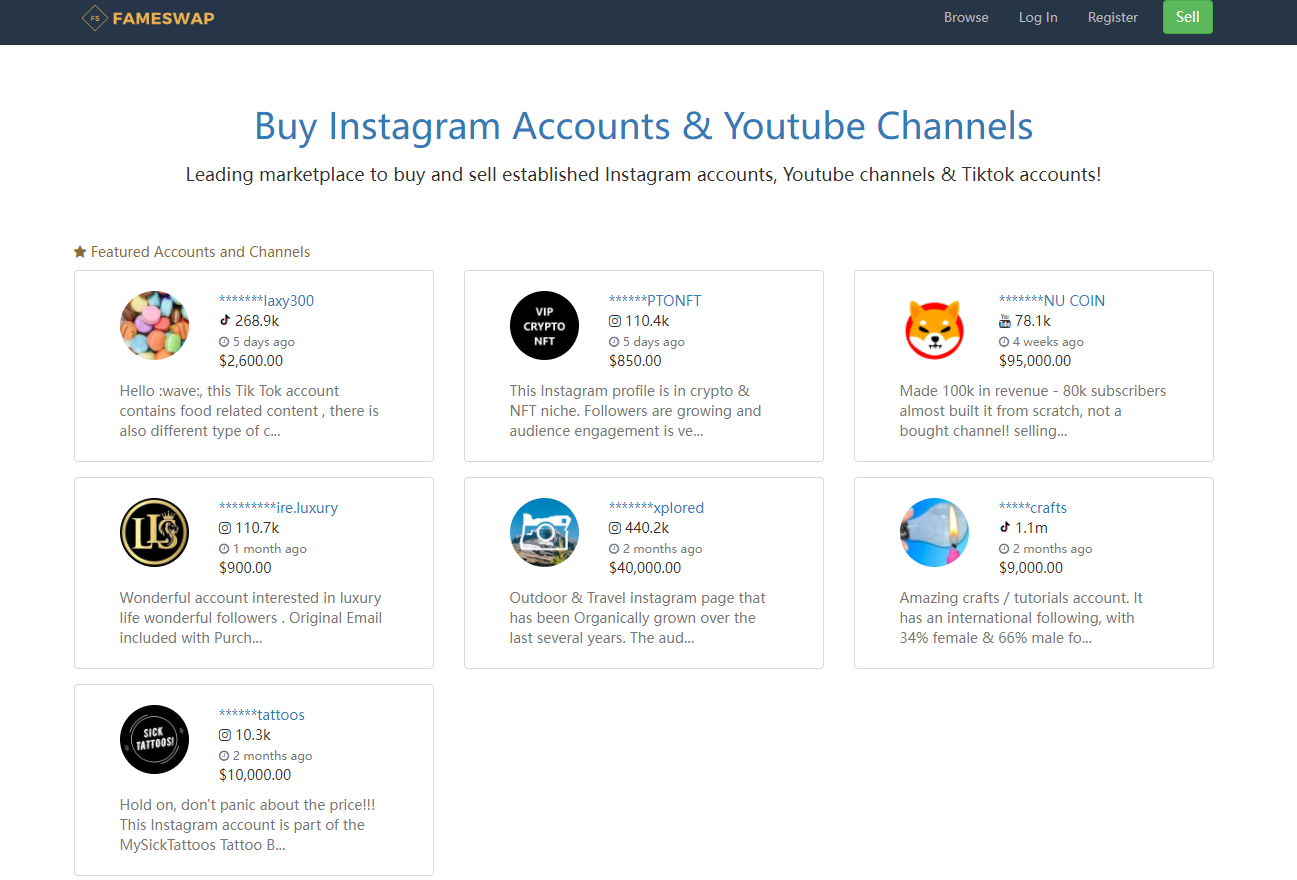Click the Amazing crafts tutorials description
Viewport: 1297px width, 880px height.
(1021, 618)
